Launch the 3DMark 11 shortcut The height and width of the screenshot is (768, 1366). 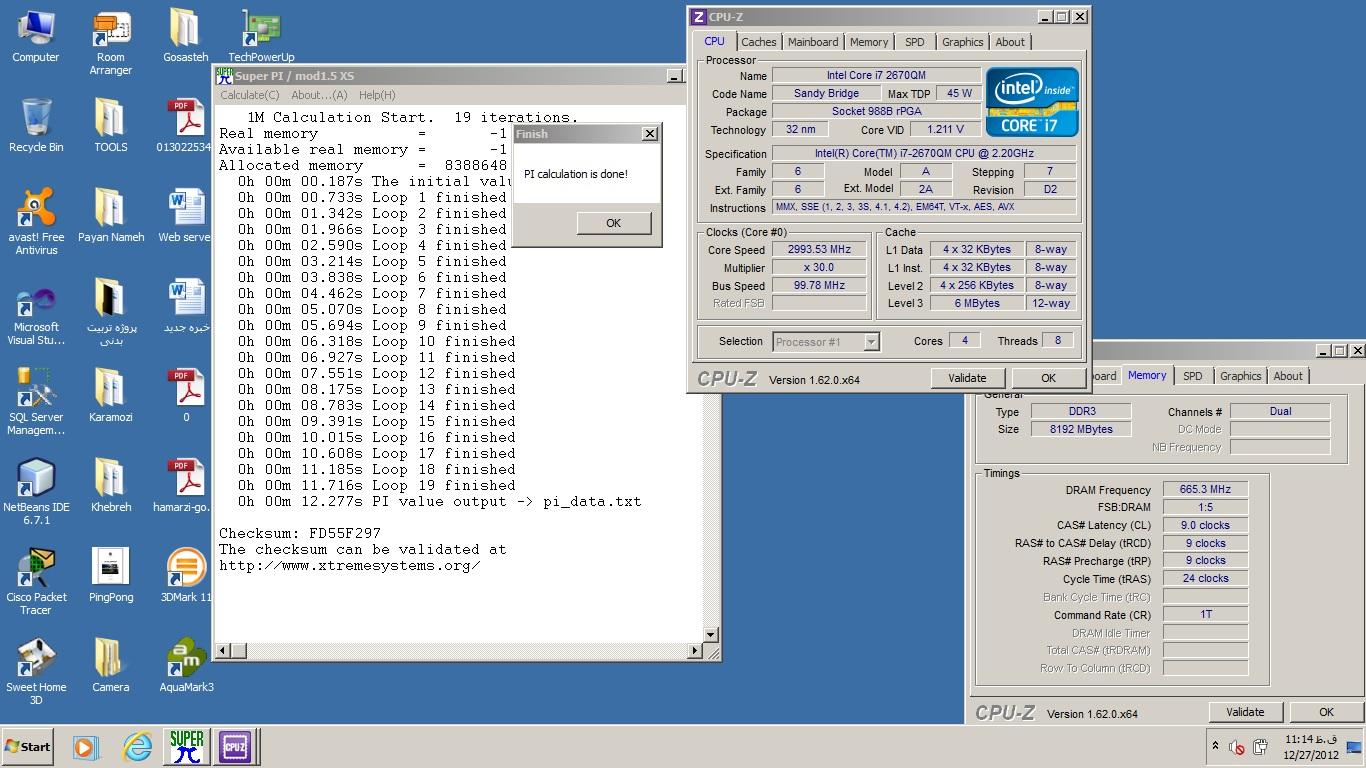click(186, 576)
